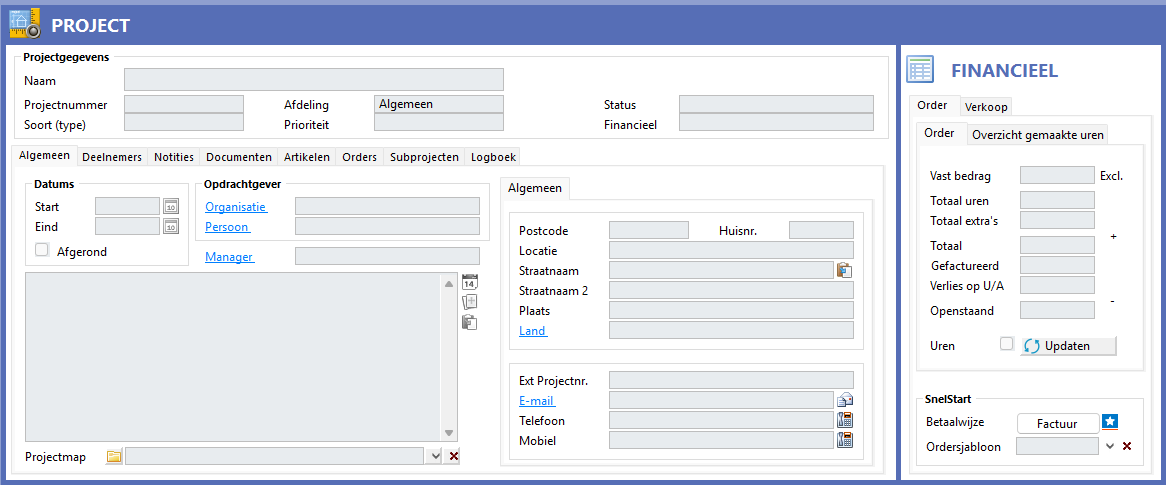Open the Start date calendar picker
The image size is (1166, 485).
pos(171,207)
